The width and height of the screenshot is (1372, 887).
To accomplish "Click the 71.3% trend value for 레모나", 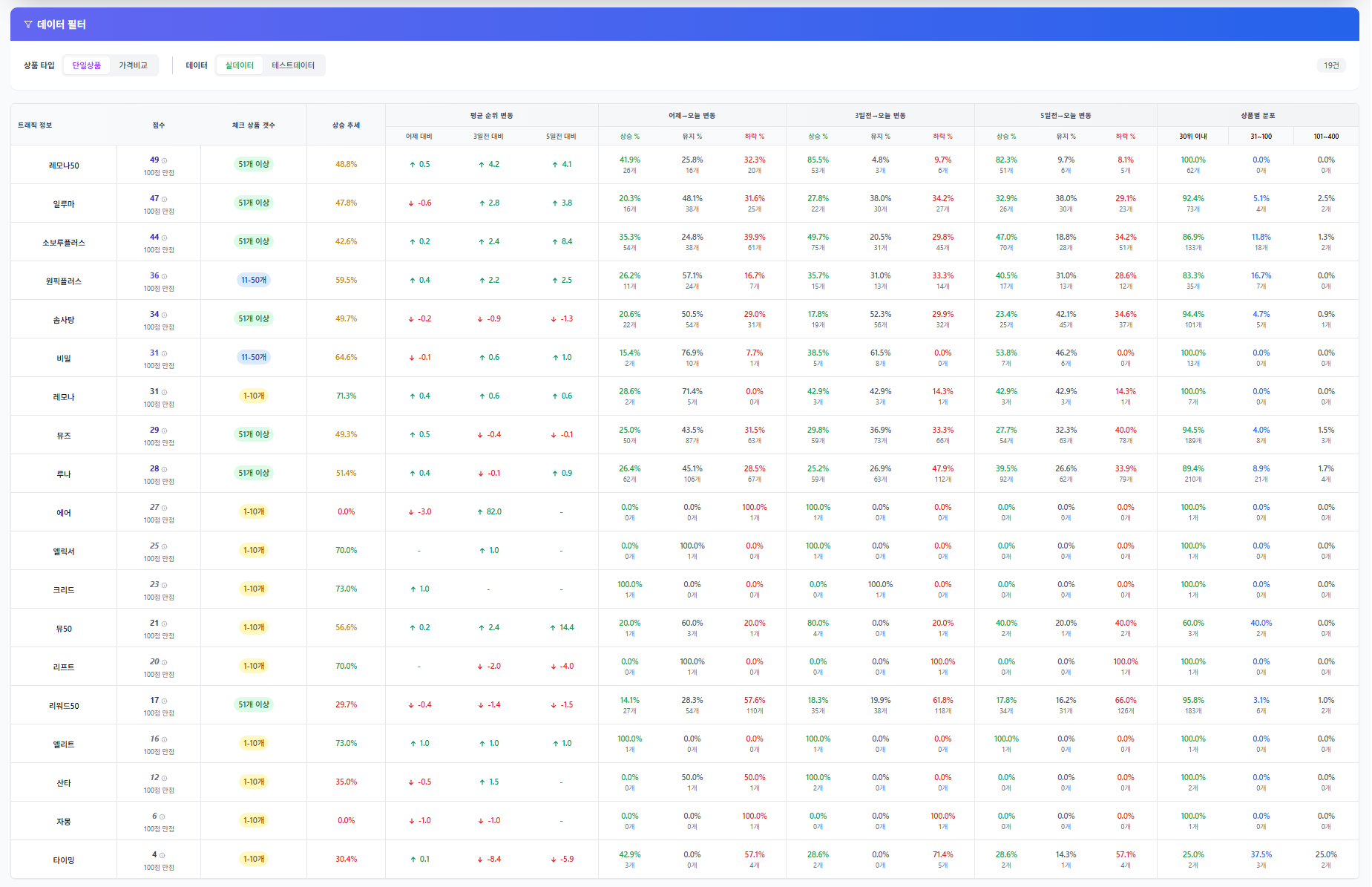I will pyautogui.click(x=346, y=396).
